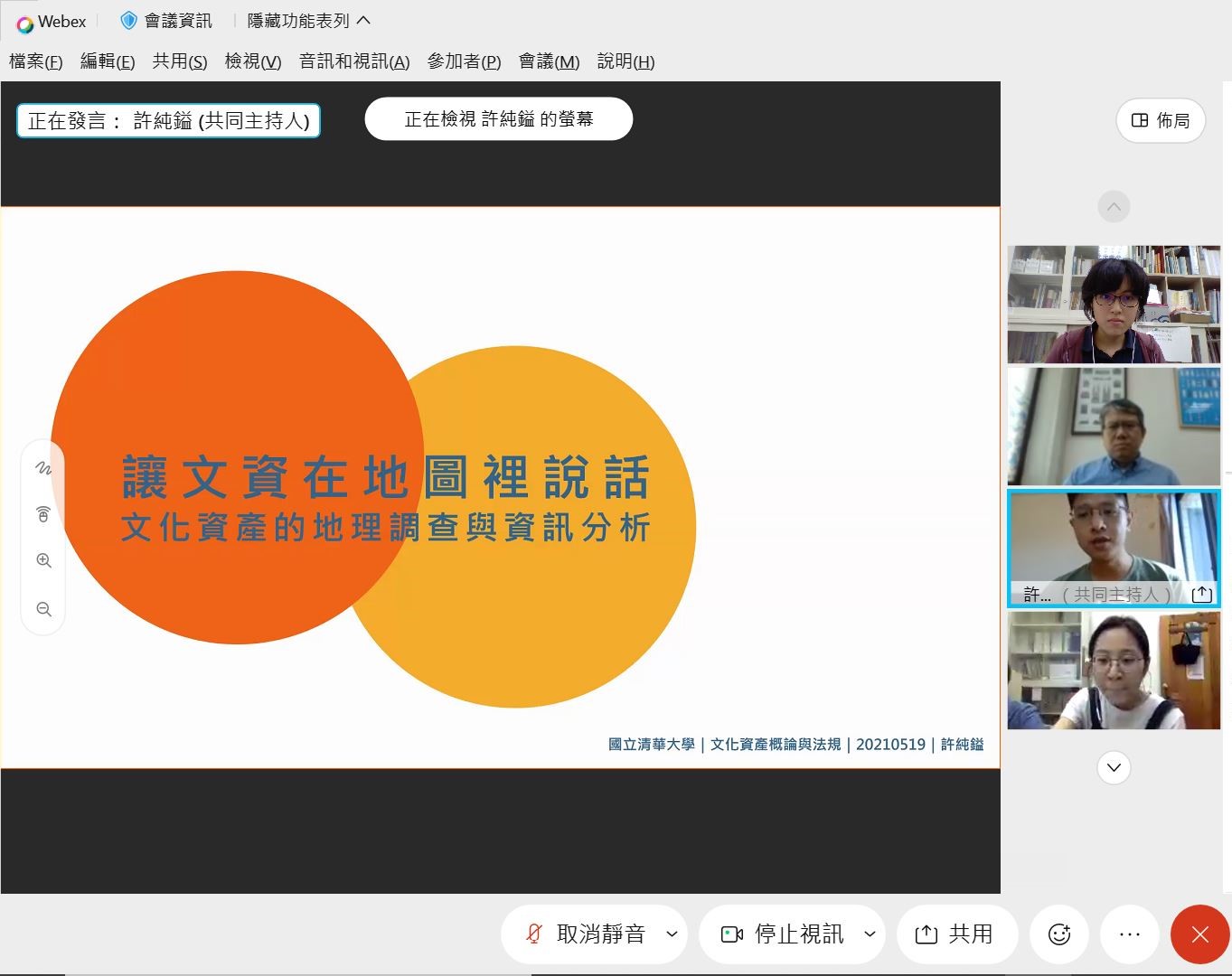Click the 佈局 layout button

(1161, 120)
